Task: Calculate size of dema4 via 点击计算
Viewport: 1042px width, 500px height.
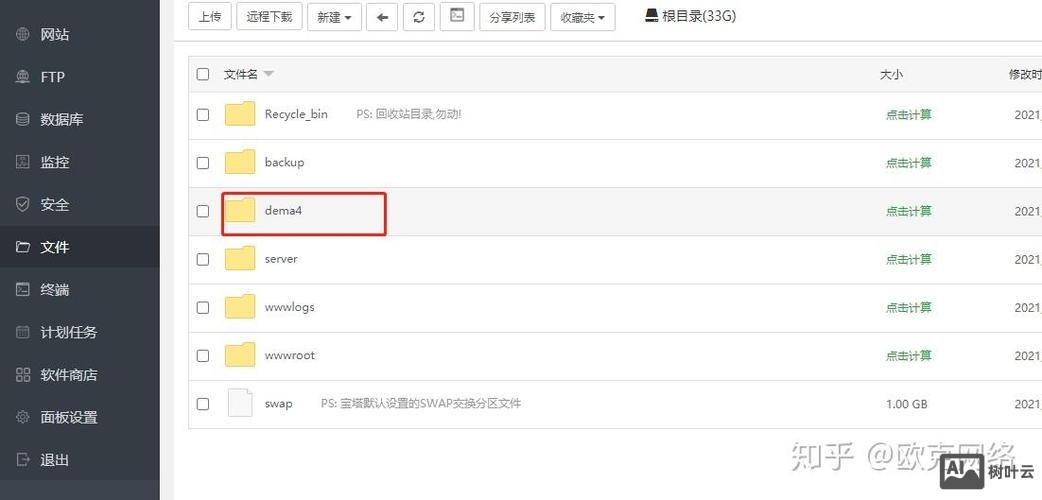Action: (908, 211)
